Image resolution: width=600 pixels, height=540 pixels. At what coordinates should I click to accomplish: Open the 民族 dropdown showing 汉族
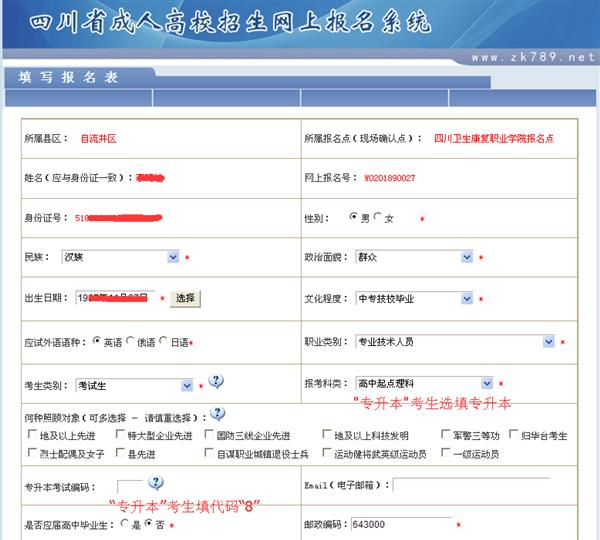coord(120,257)
